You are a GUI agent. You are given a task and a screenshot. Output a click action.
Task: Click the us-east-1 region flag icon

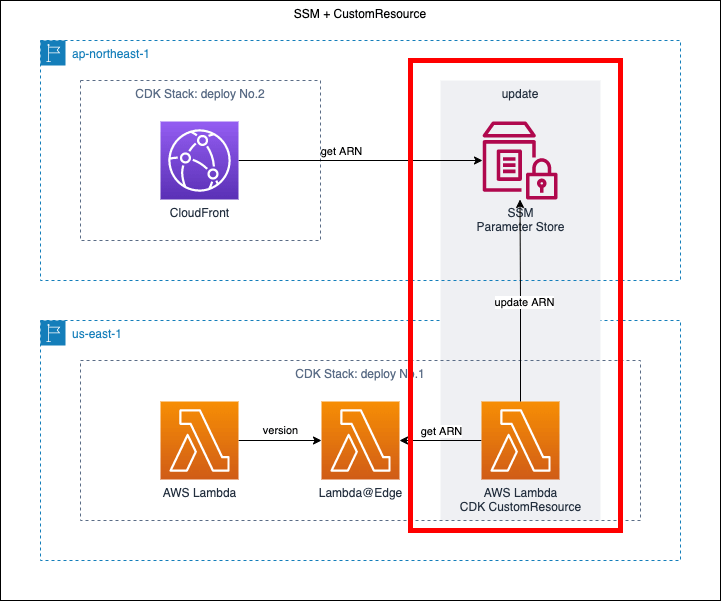(53, 333)
